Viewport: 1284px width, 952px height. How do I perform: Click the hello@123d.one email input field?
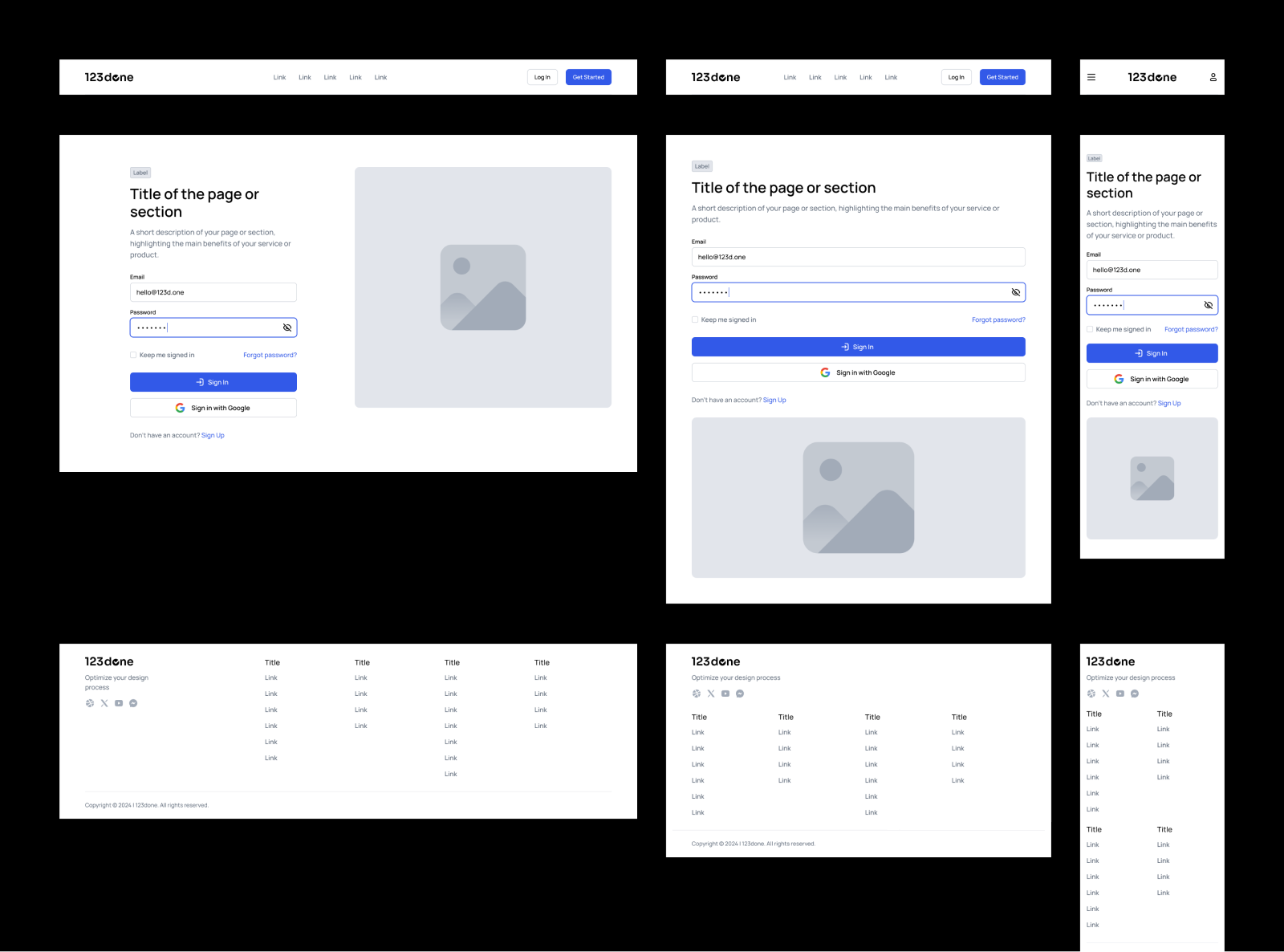tap(213, 292)
